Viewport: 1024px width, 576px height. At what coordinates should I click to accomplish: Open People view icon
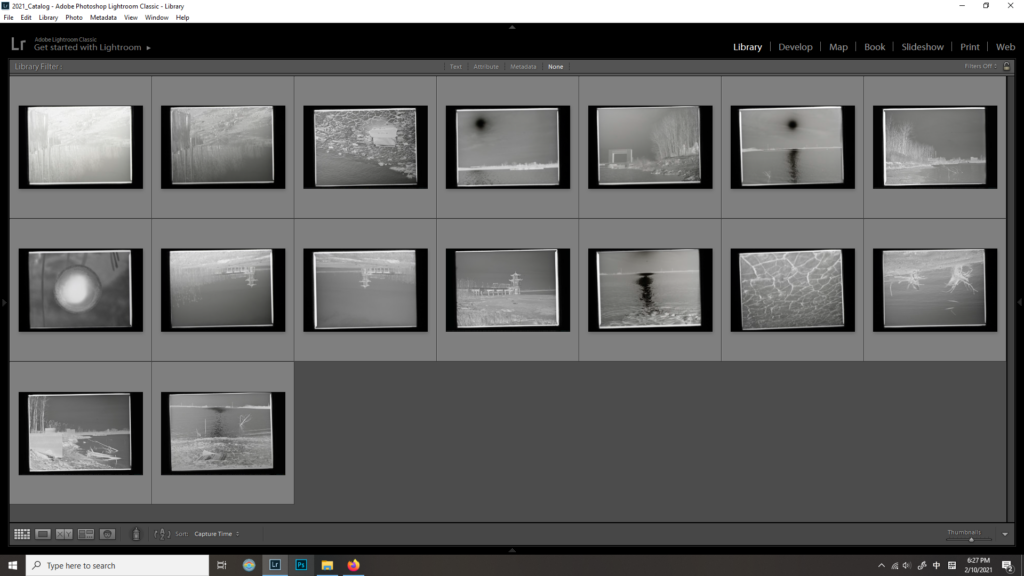tap(107, 534)
